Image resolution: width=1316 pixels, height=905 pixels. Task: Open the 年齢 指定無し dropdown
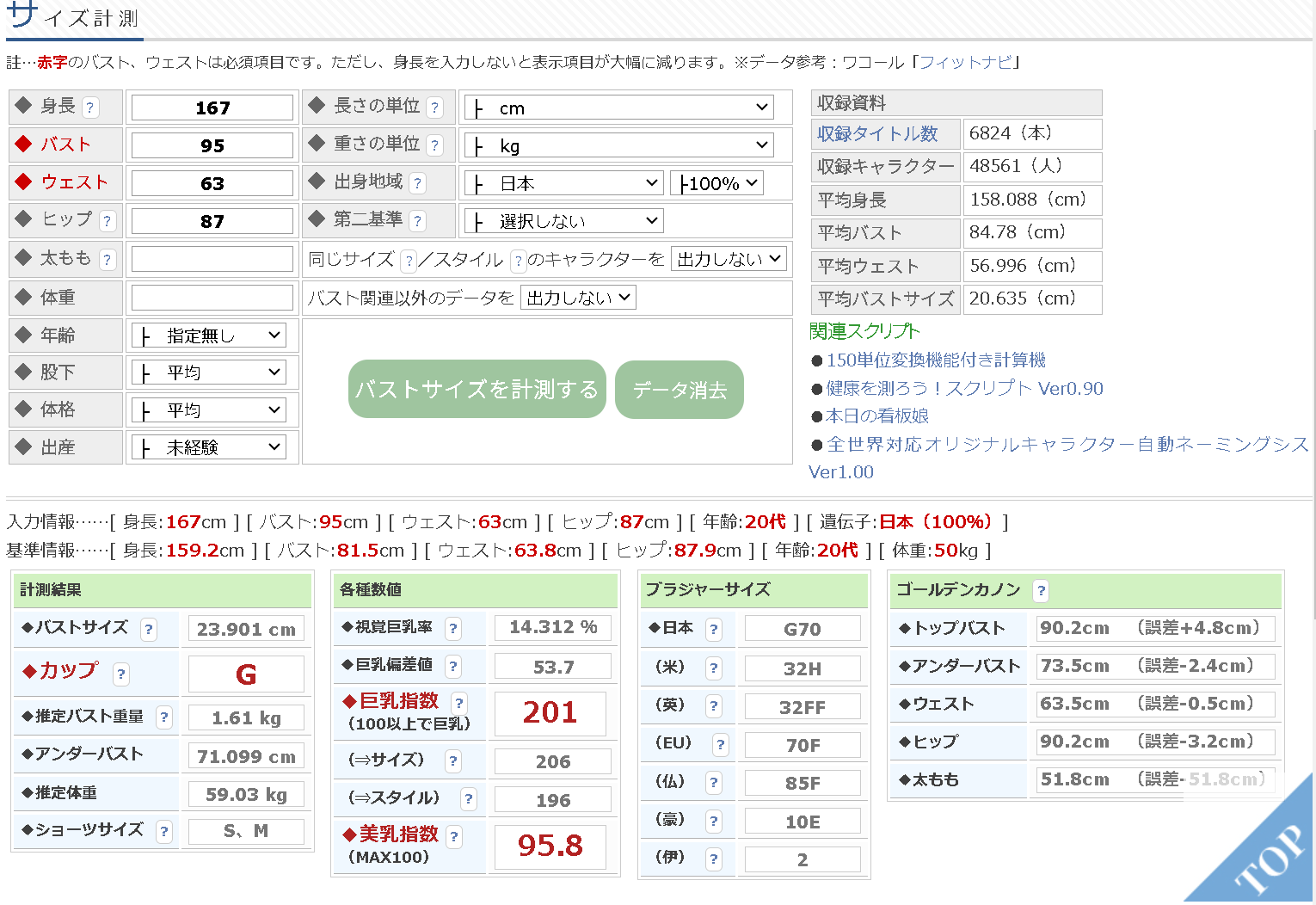209,336
